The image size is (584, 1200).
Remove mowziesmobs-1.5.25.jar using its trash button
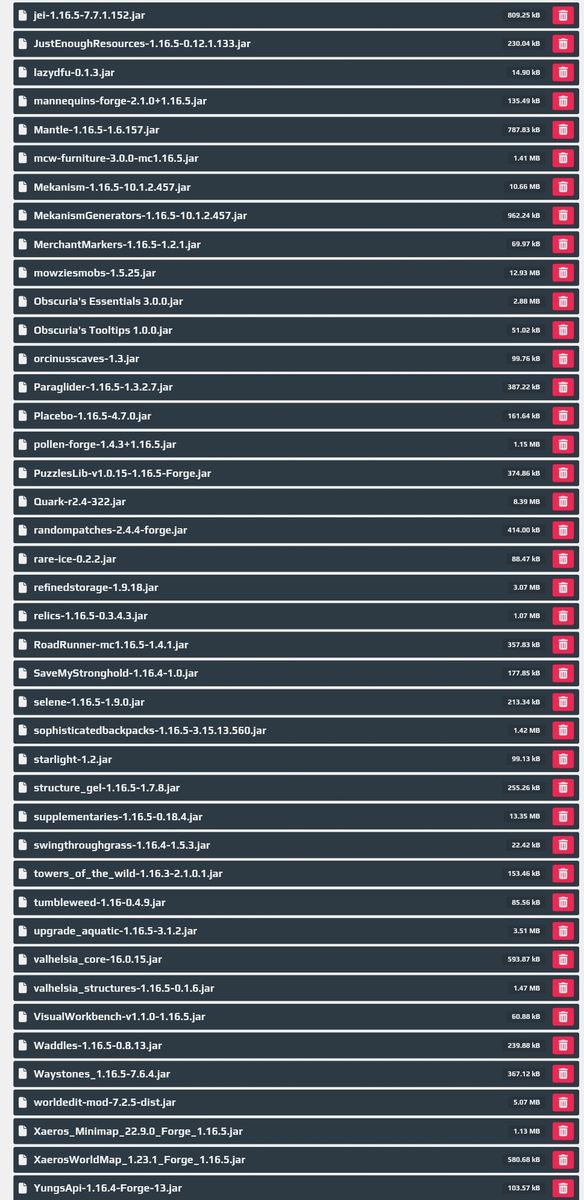pos(563,273)
